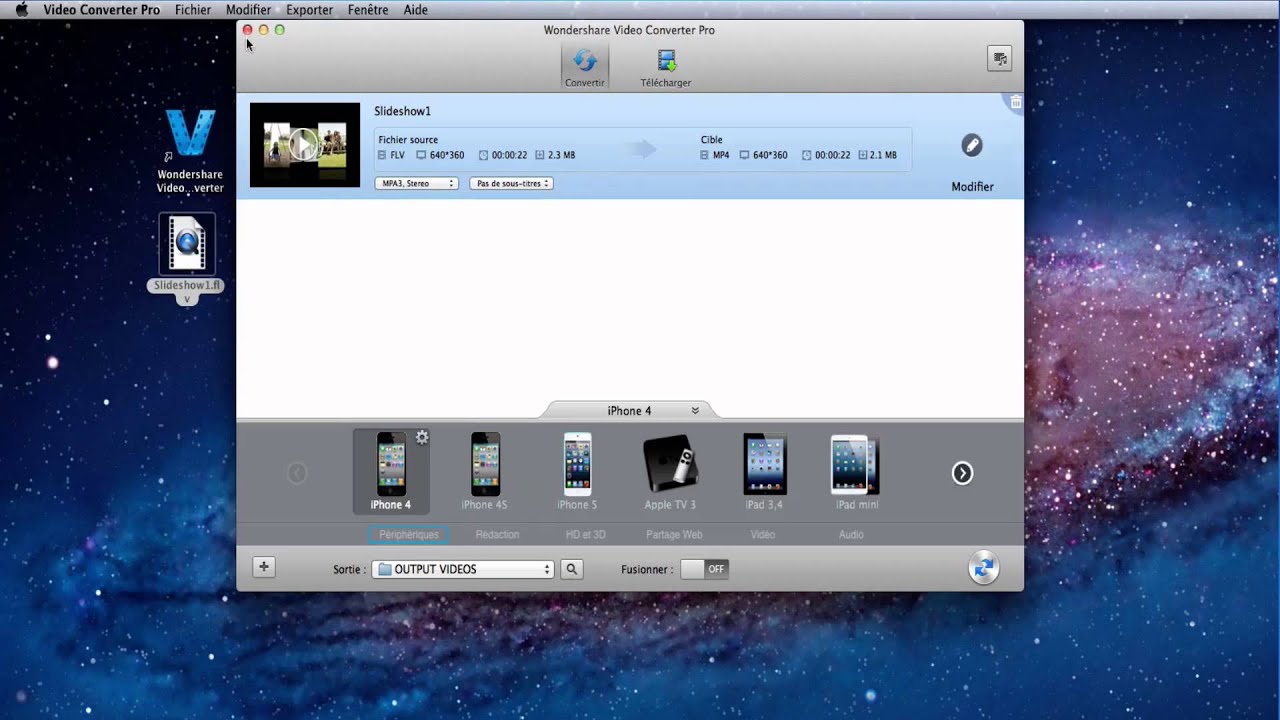Choose the Apple TV 3 preset

(x=670, y=471)
